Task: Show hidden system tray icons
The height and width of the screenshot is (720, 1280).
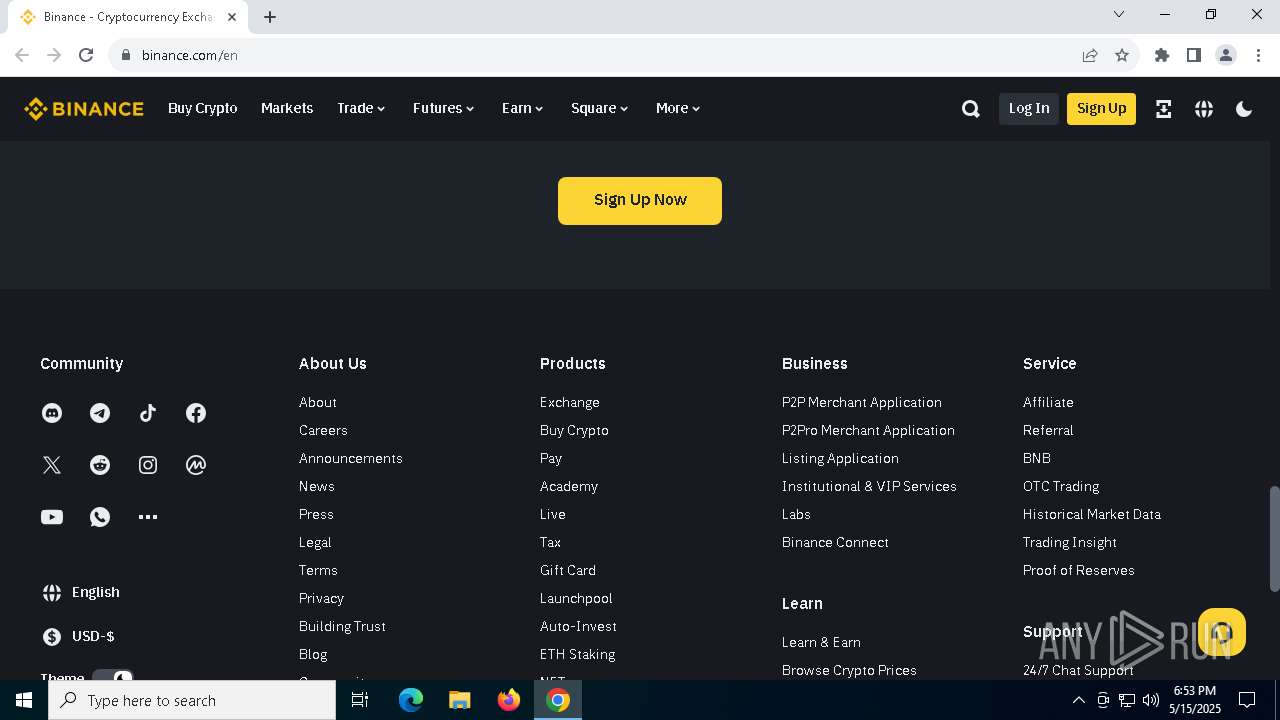Action: tap(1078, 700)
